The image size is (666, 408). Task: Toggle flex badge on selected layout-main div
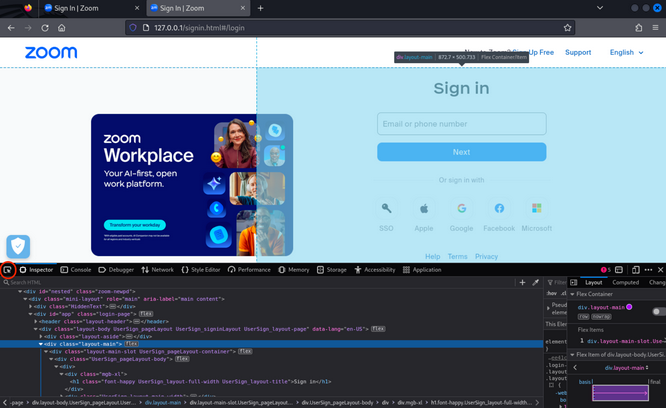[x=131, y=344]
